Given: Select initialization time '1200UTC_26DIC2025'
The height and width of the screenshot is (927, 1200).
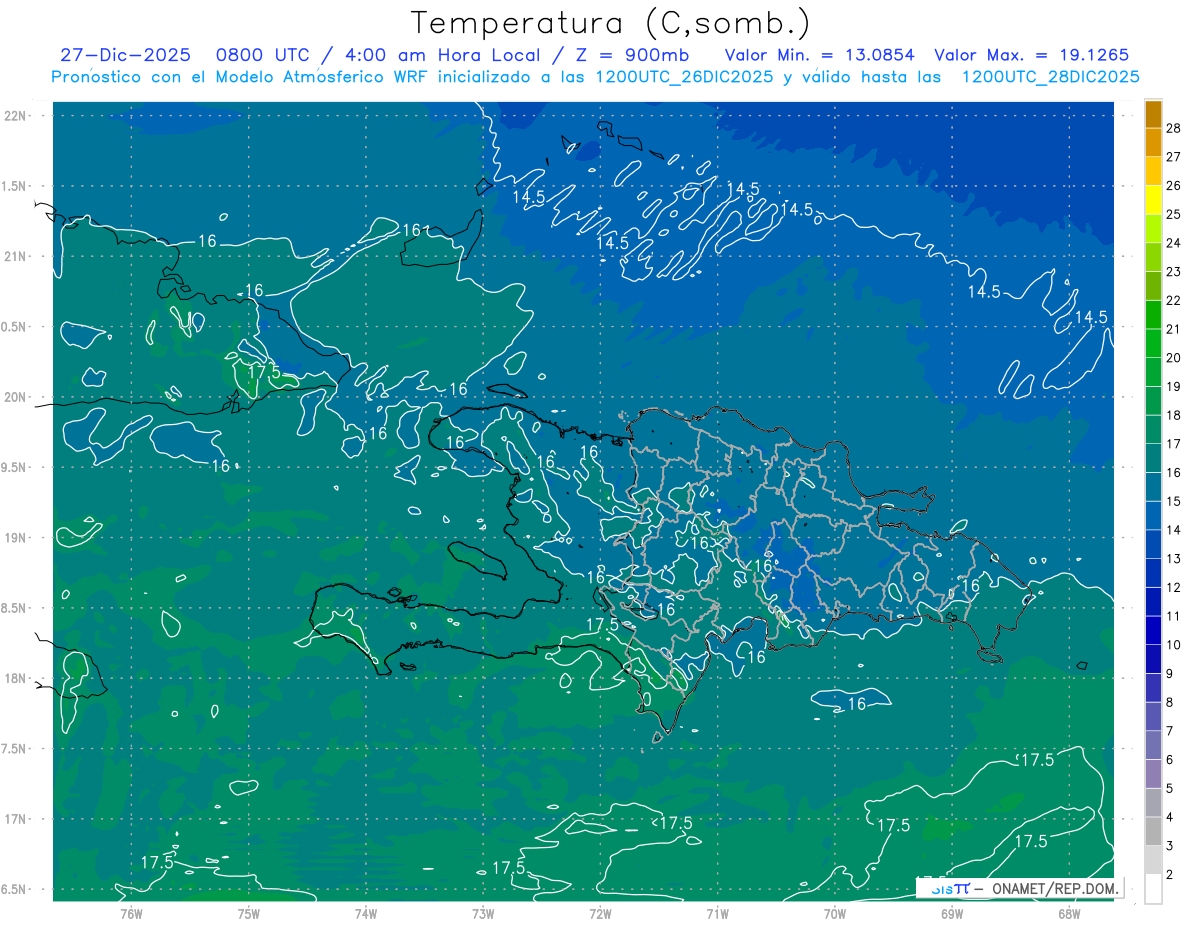Looking at the screenshot, I should [x=684, y=77].
